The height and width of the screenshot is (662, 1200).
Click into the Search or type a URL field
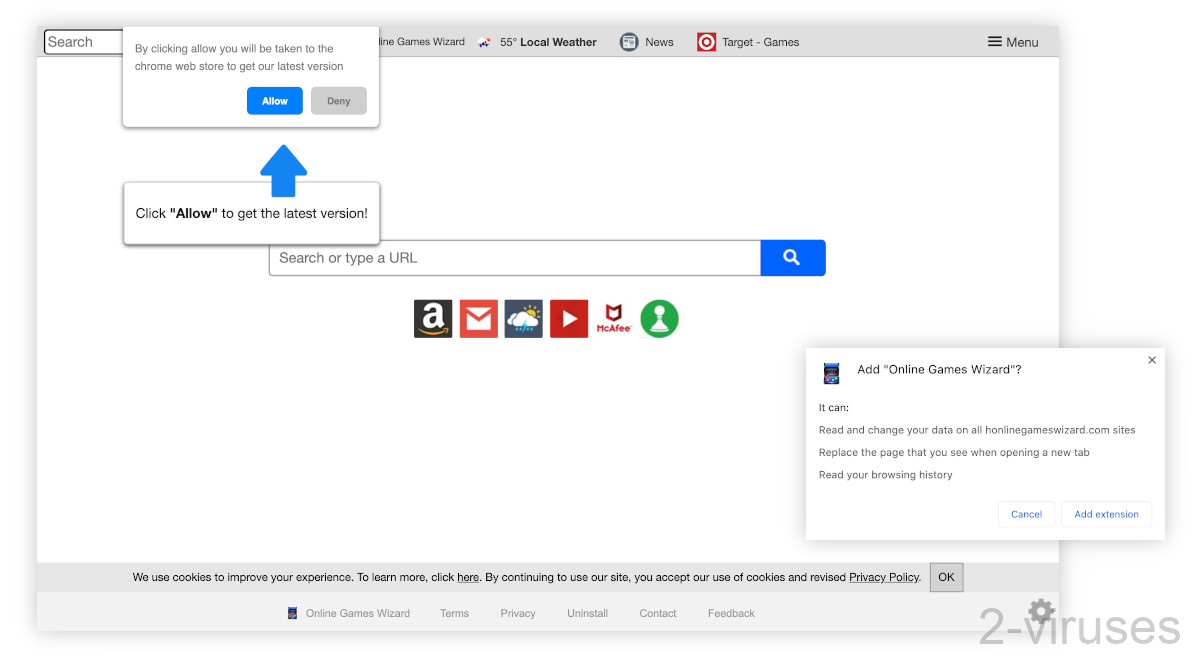click(500, 257)
